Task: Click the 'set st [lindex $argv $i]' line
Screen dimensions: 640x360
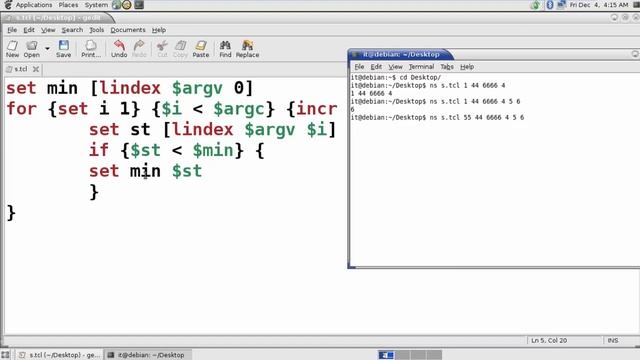Action: pos(213,129)
